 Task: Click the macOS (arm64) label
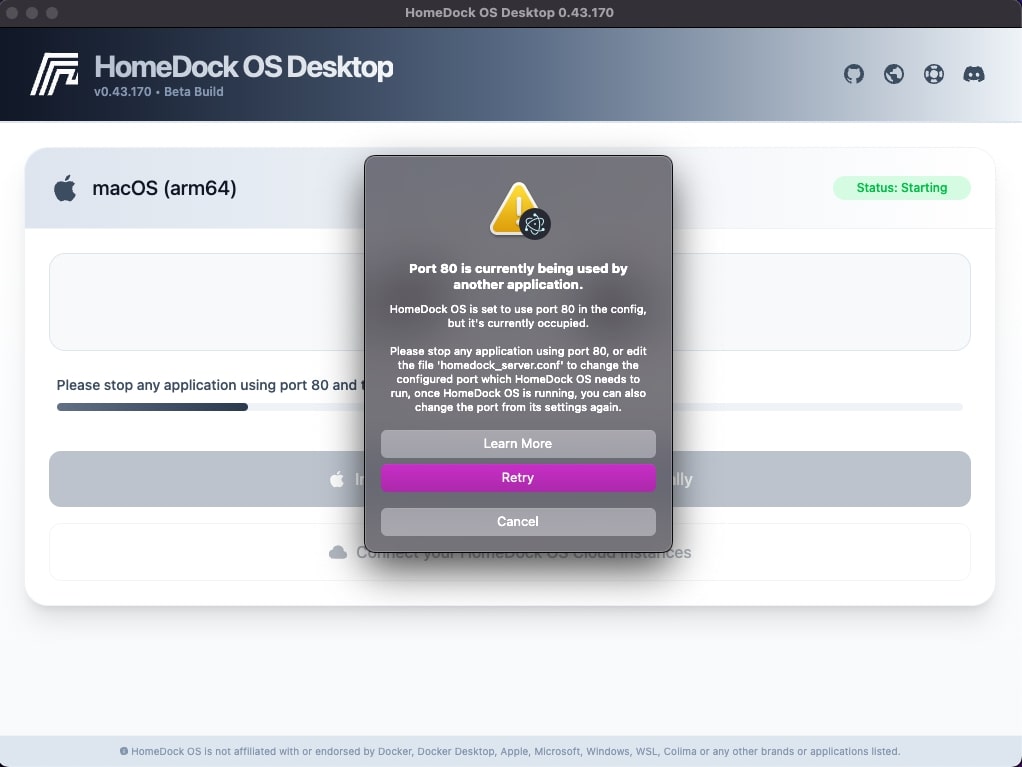point(164,188)
